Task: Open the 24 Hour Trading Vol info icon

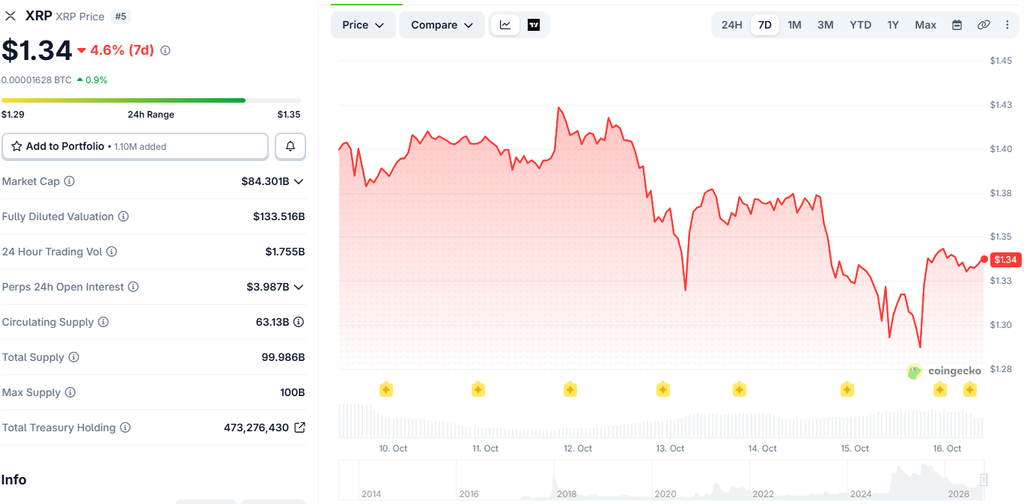Action: point(112,251)
